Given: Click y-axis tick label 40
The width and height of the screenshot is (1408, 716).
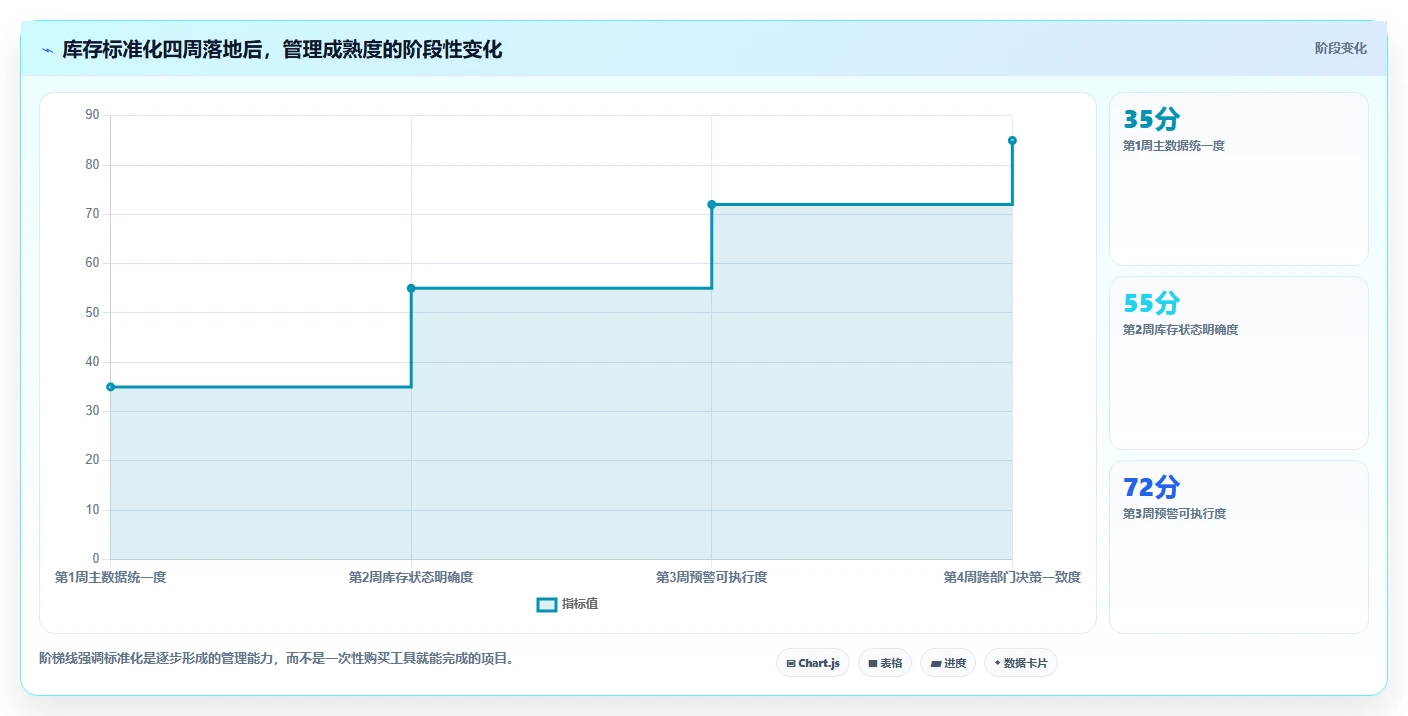Looking at the screenshot, I should 92,362.
